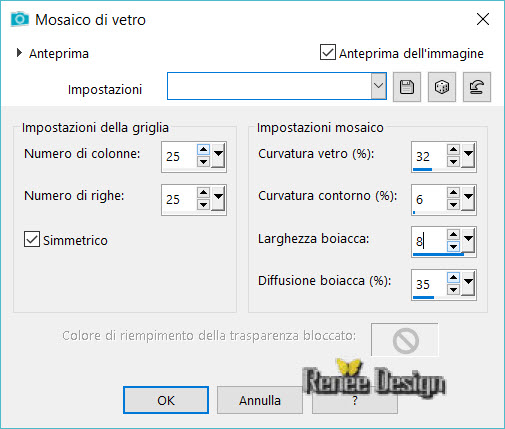Click the save preset floppy disk icon
505x429 pixels.
(x=407, y=87)
